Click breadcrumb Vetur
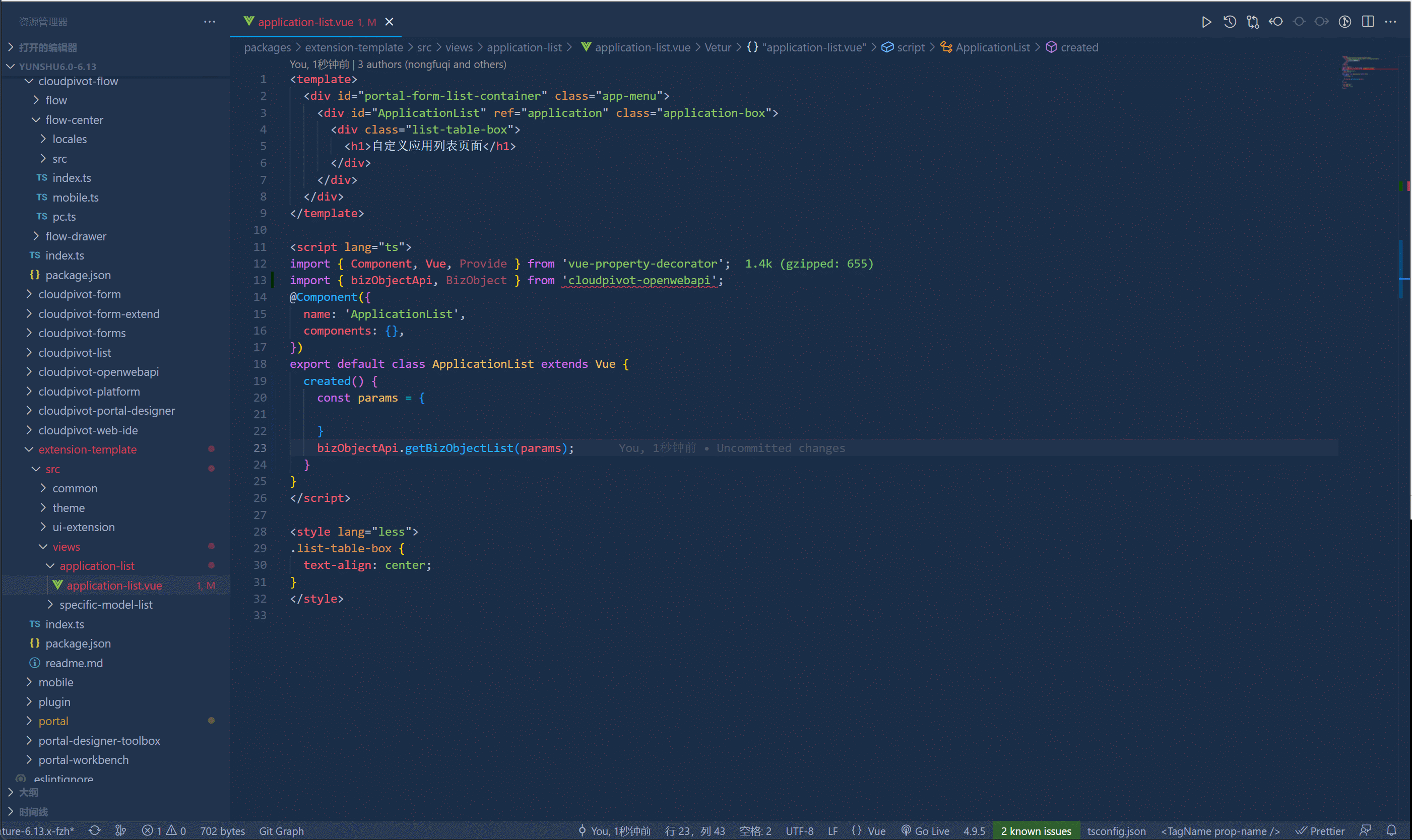The image size is (1412, 840). pos(718,47)
